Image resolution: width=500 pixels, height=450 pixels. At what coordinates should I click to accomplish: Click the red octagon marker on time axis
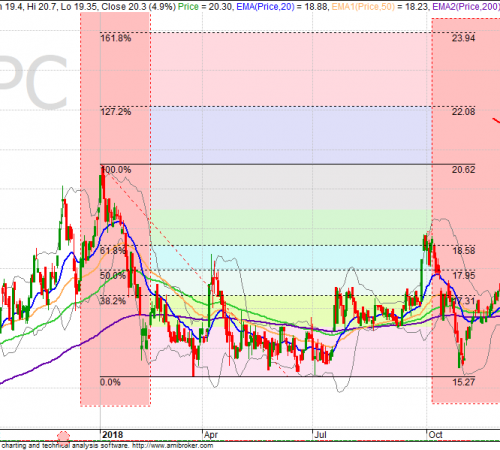pyautogui.click(x=63, y=437)
